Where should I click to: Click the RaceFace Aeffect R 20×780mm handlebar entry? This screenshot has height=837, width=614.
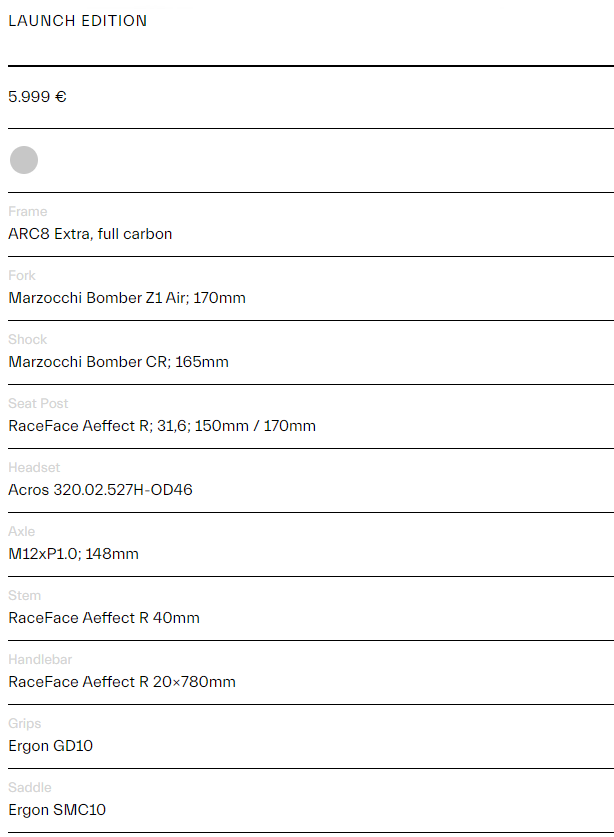click(x=122, y=682)
